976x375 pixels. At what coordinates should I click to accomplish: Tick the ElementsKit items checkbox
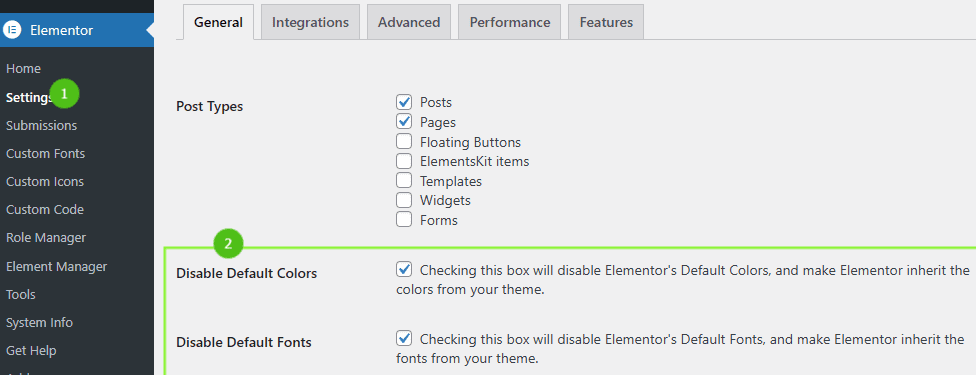[404, 161]
